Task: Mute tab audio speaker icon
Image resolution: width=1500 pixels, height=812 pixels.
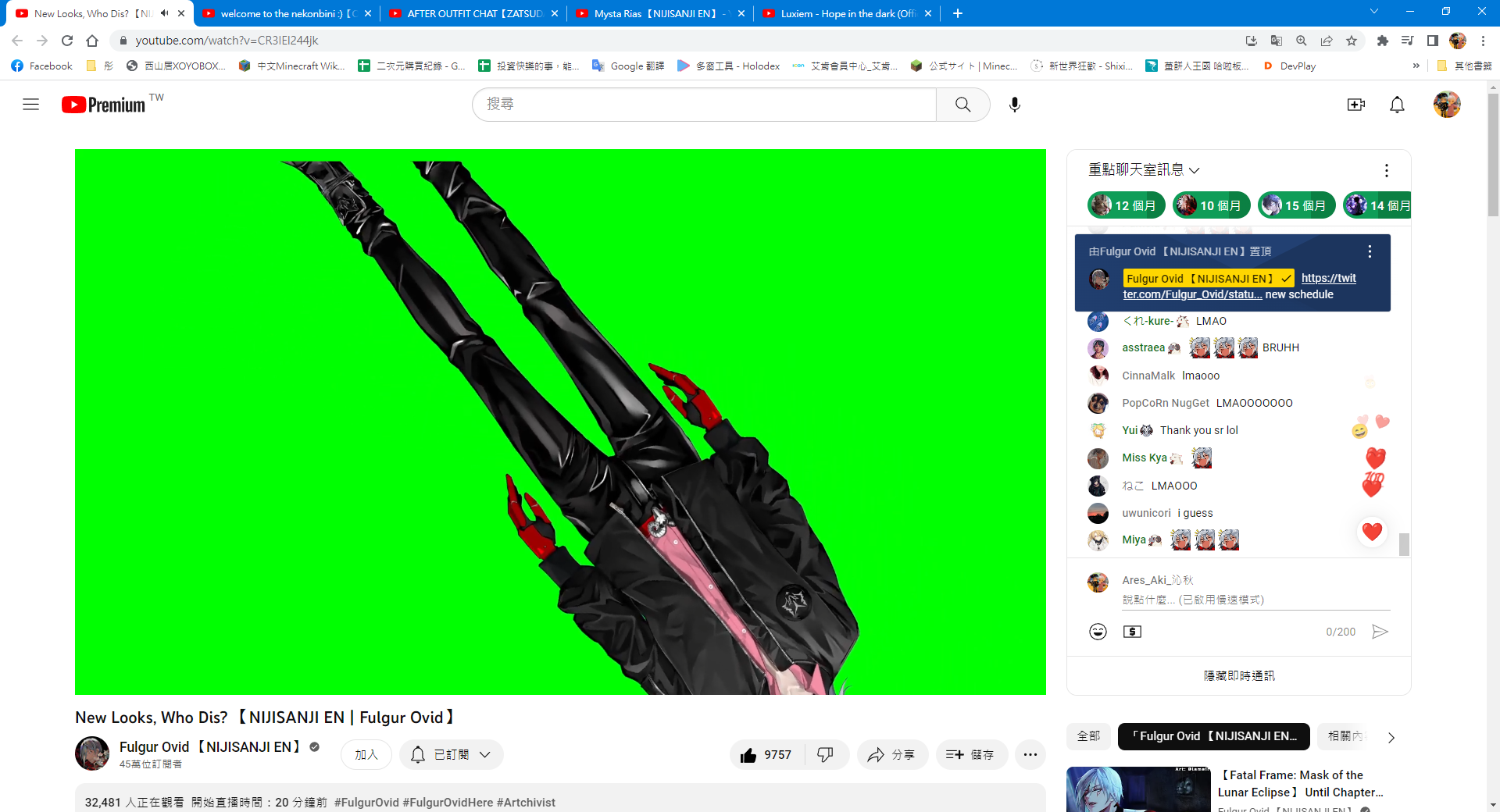Action: (165, 13)
